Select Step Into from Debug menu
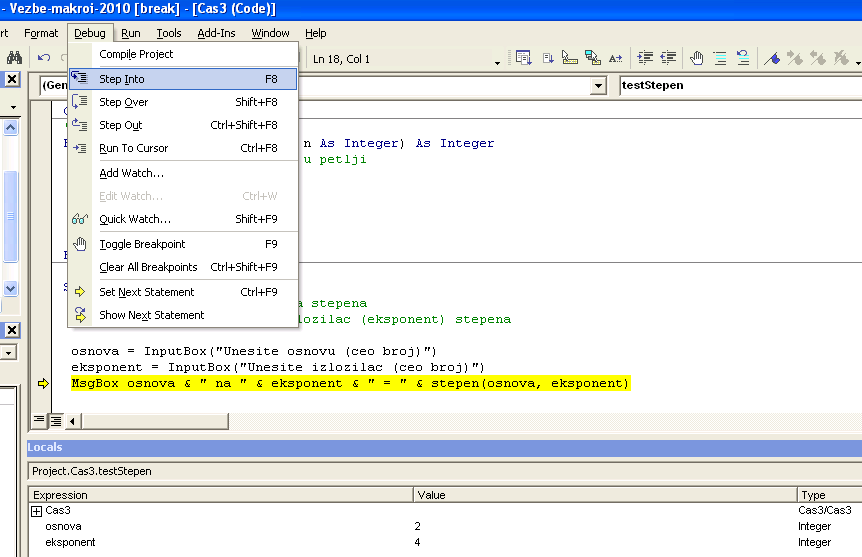 coord(122,79)
